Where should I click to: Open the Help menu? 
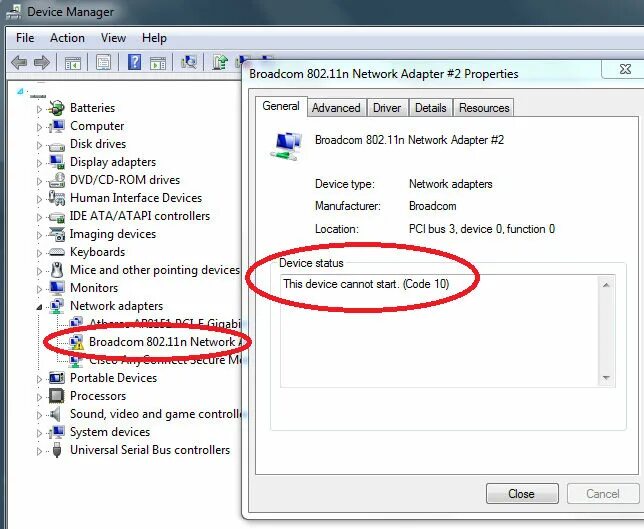click(154, 38)
